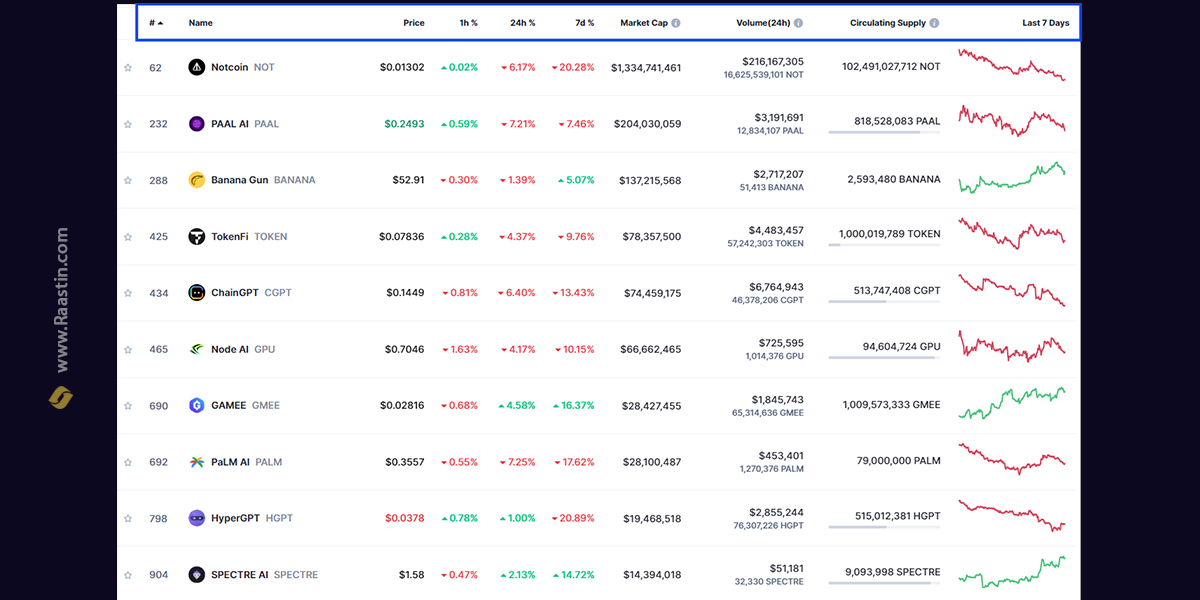Image resolution: width=1200 pixels, height=600 pixels.
Task: Favorite TokenFi using its star
Action: (128, 237)
